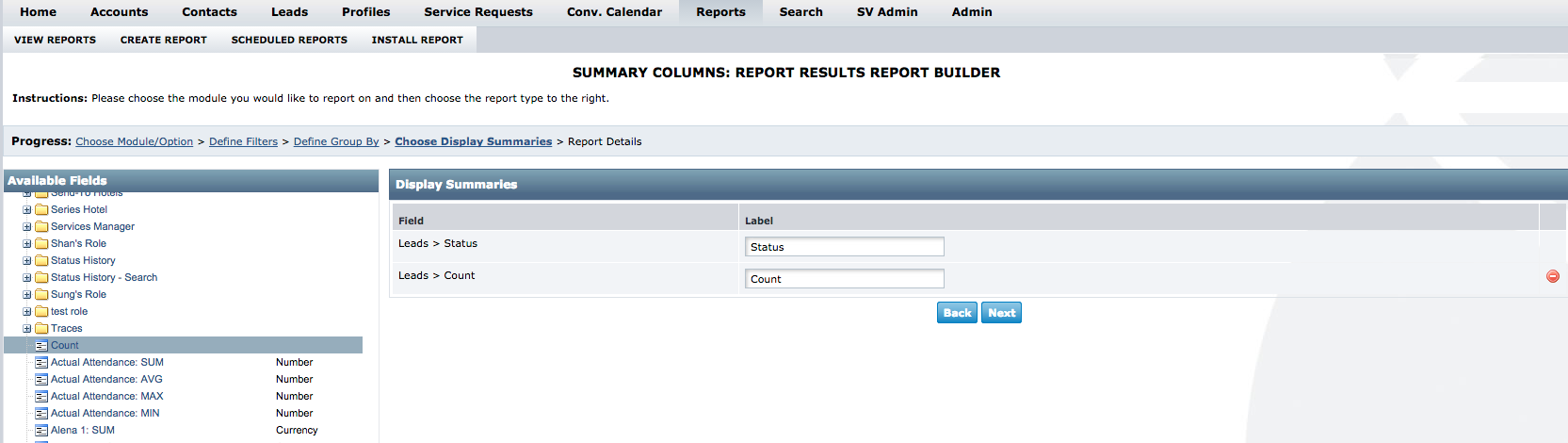Click the test role folder icon
This screenshot has width=1568, height=443.
coord(41,311)
